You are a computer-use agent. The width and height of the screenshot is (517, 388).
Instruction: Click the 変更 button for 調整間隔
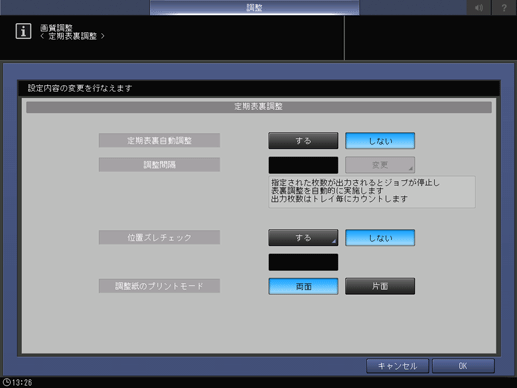(380, 165)
